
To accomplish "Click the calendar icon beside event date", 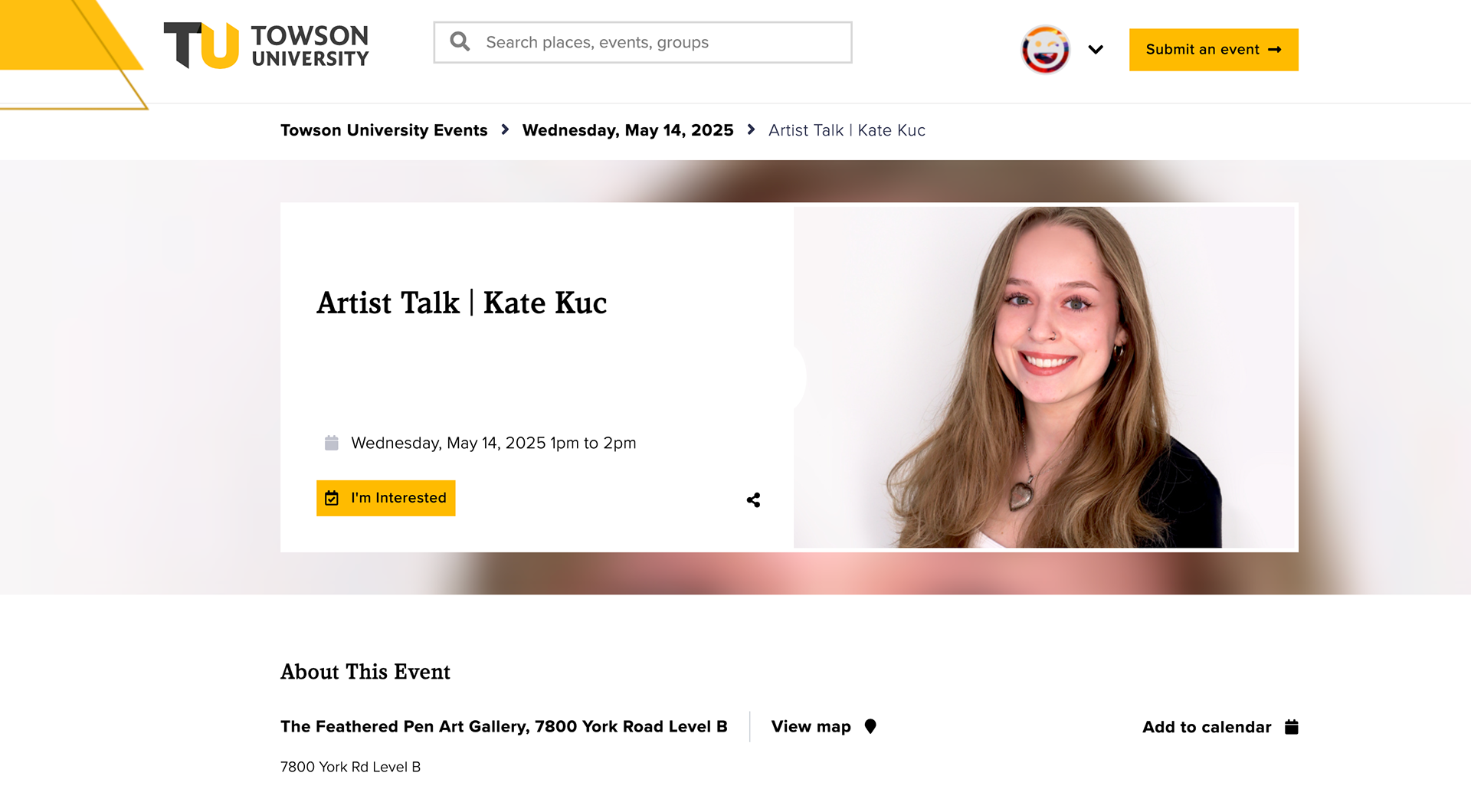I will tap(331, 443).
